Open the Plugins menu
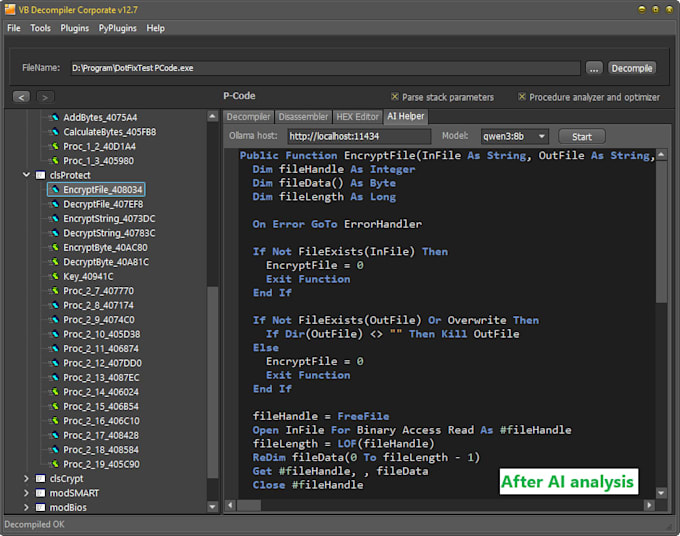The height and width of the screenshot is (536, 680). coord(75,28)
